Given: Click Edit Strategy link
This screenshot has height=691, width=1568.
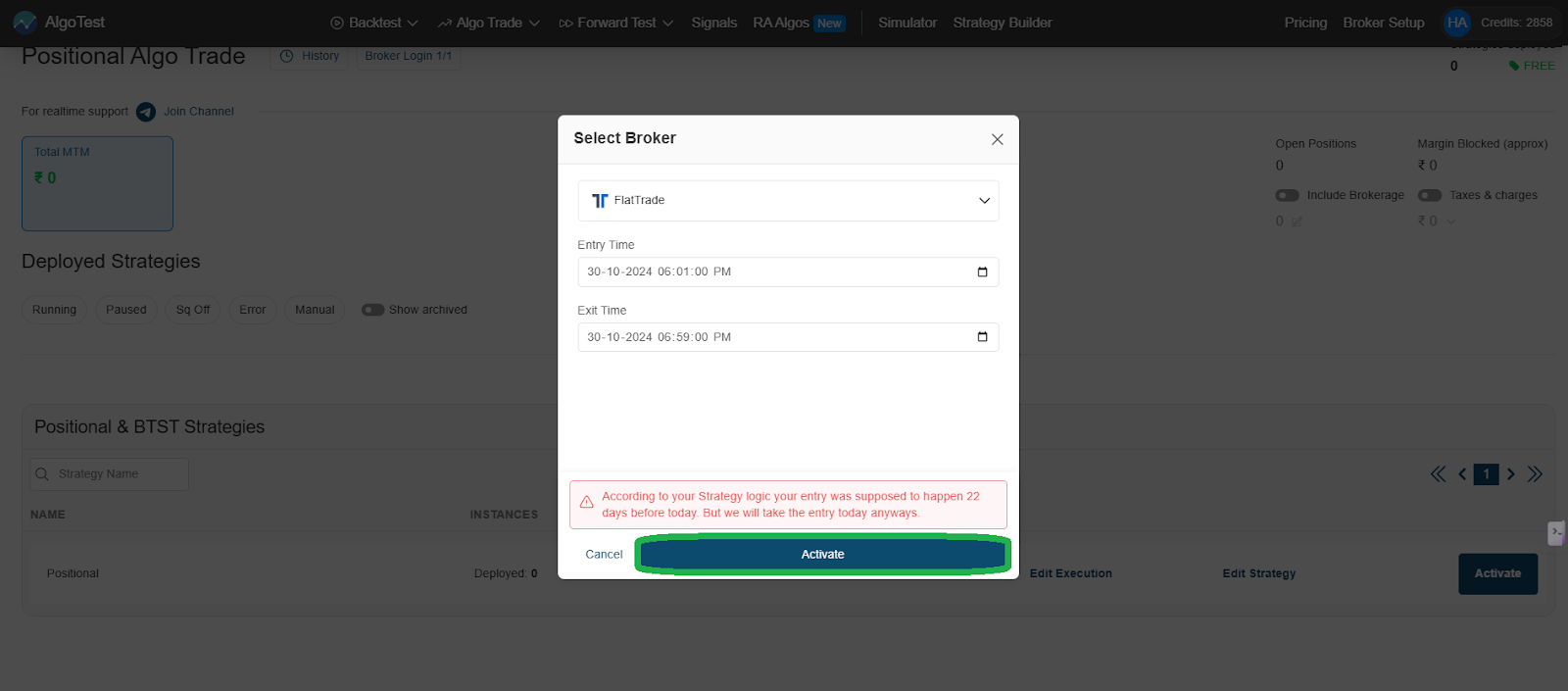Looking at the screenshot, I should tap(1258, 574).
